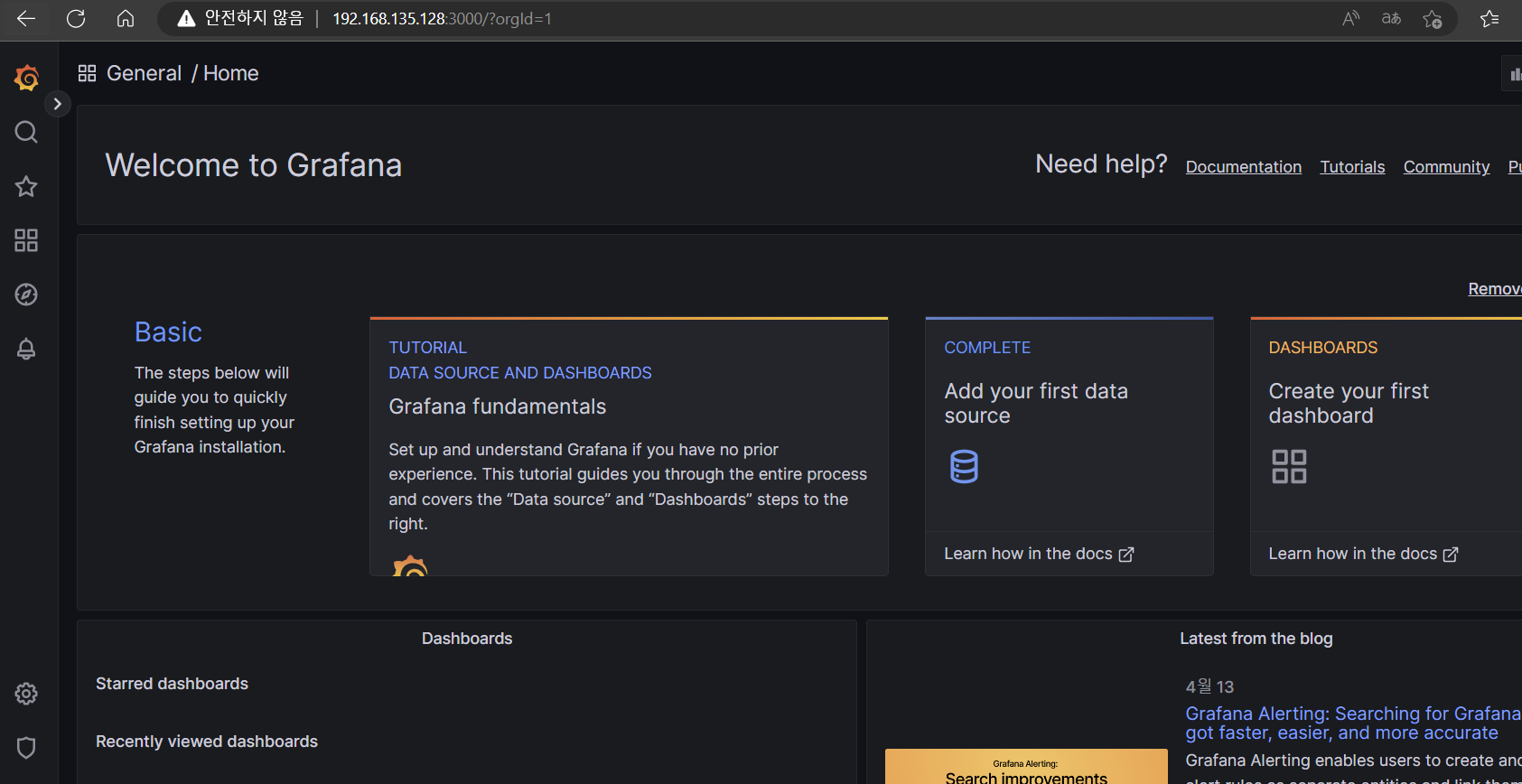This screenshot has width=1522, height=784.
Task: Reload the page with refresh icon
Action: tap(76, 18)
